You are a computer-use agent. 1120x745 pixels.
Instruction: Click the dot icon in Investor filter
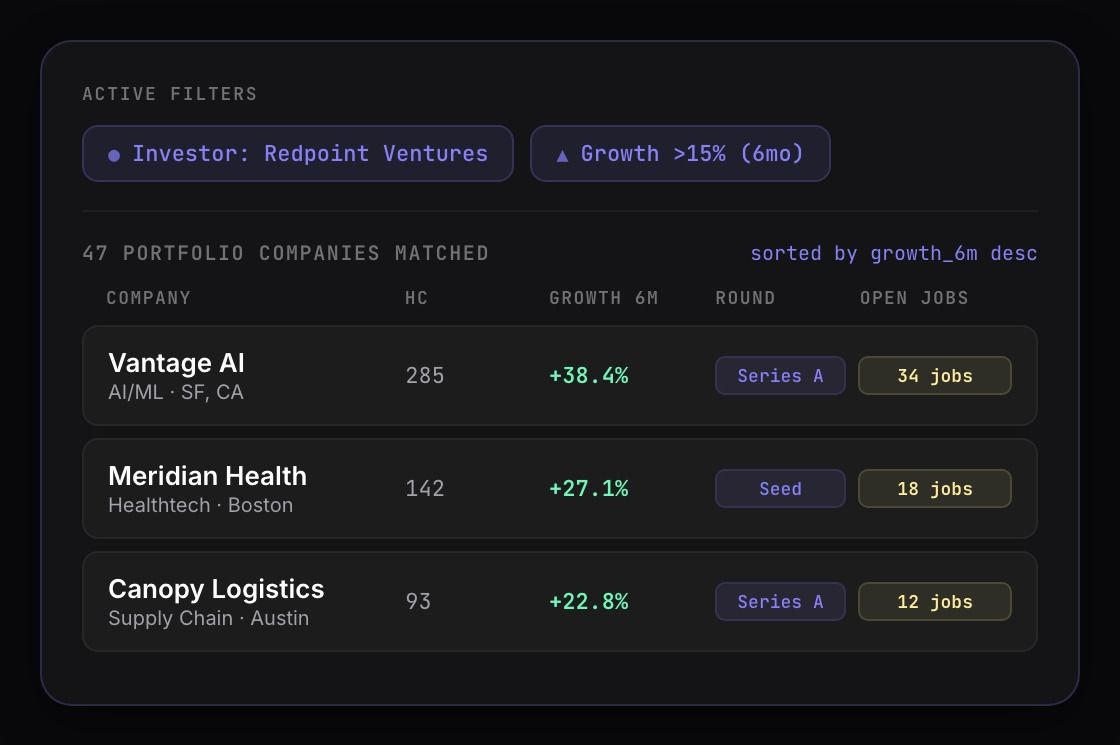coord(114,155)
